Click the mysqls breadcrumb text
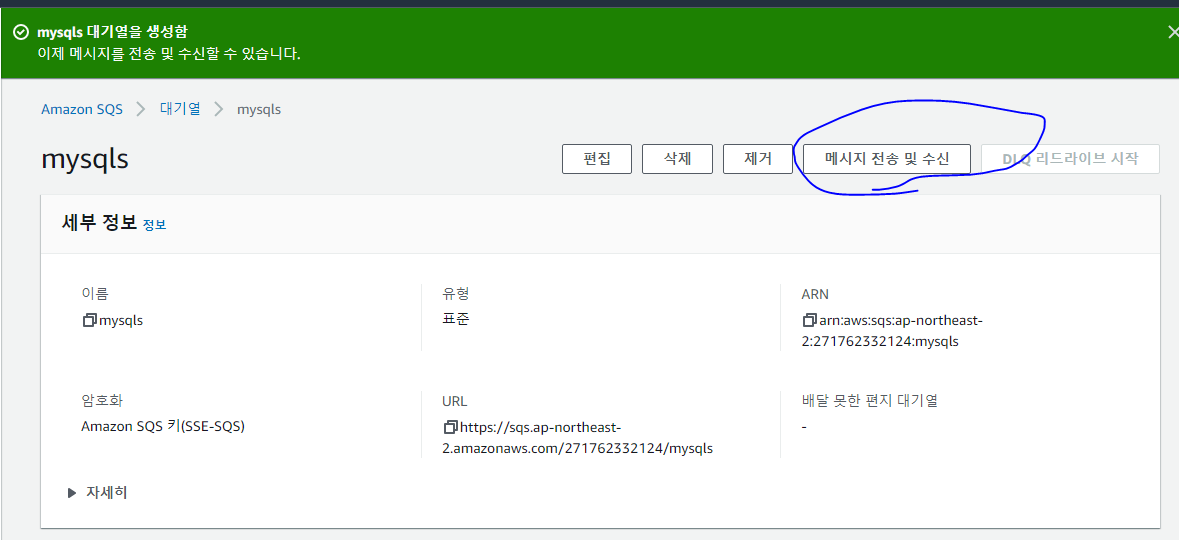The width and height of the screenshot is (1179, 540). click(259, 109)
